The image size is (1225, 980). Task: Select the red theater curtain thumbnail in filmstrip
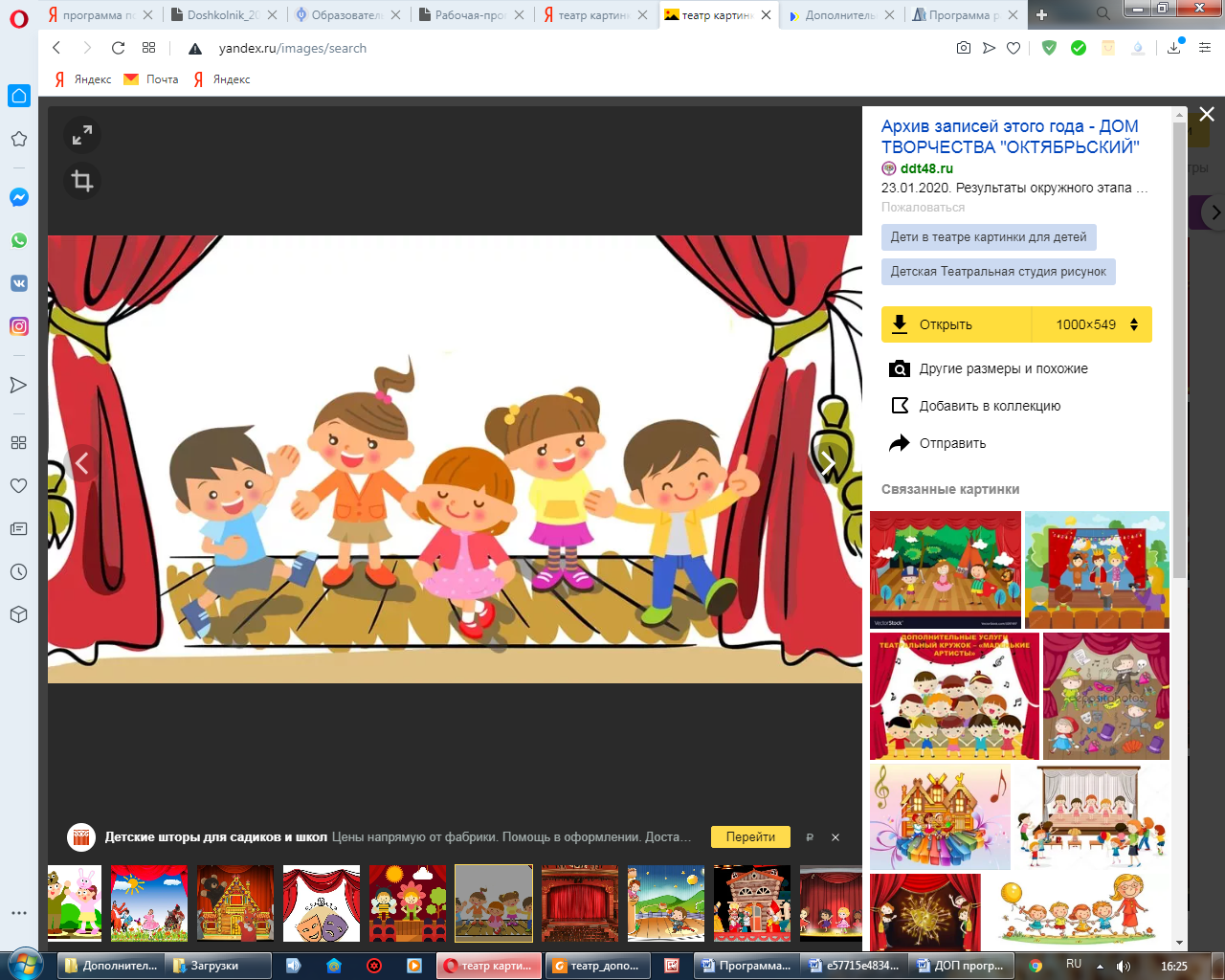coord(580,903)
